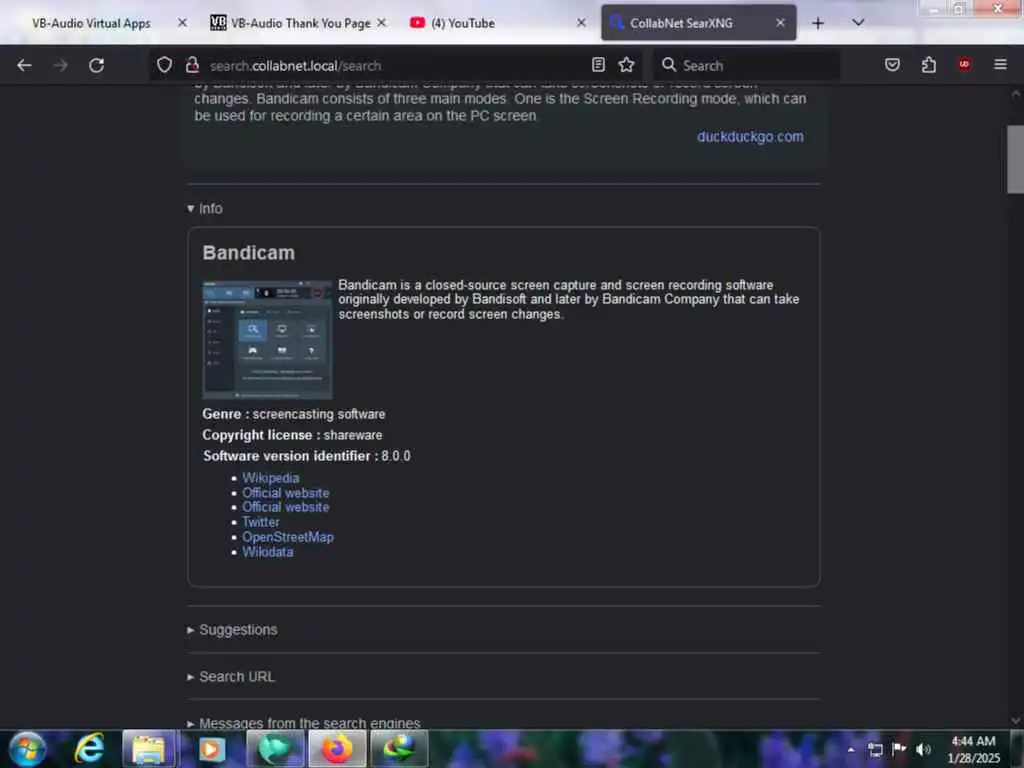Screen dimensions: 1024x768
Task: Open the clock showing 4:44 AM
Action: pos(974,749)
